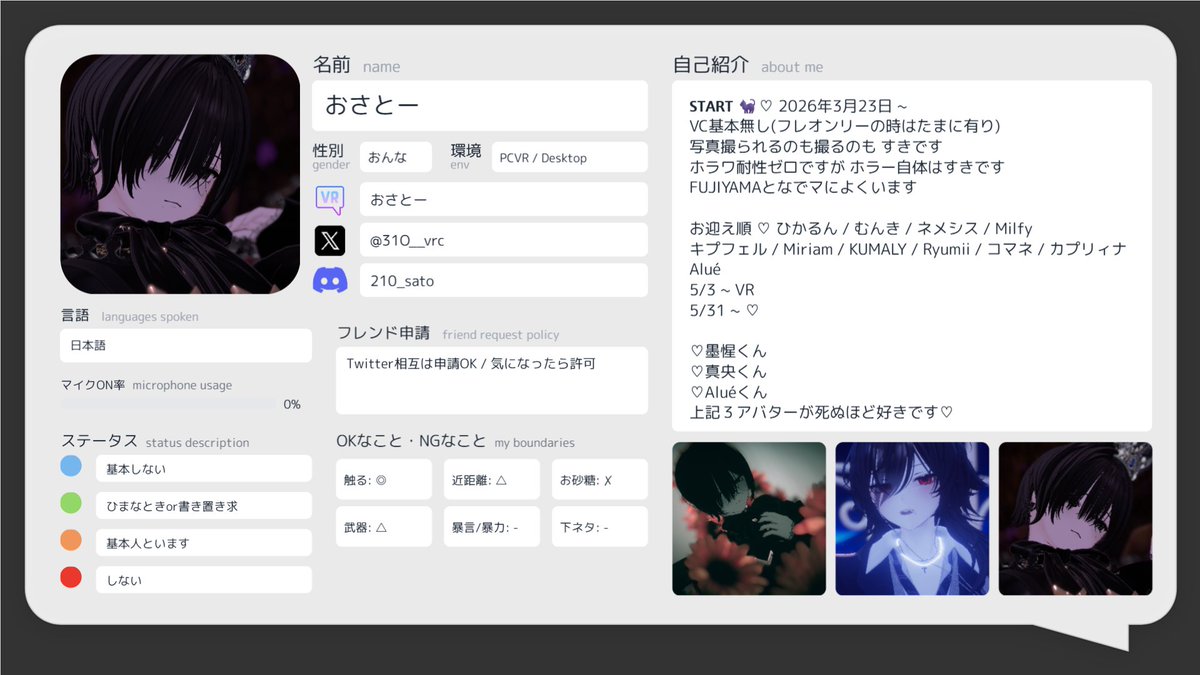Click the boundary box 近距離: △
The image size is (1200, 675).
(x=492, y=479)
